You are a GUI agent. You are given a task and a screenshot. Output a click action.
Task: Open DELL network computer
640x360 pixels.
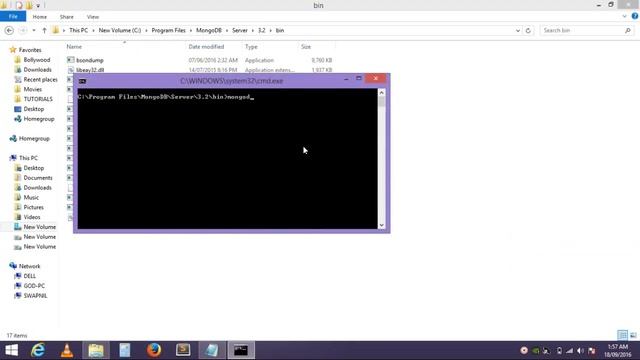click(29, 276)
